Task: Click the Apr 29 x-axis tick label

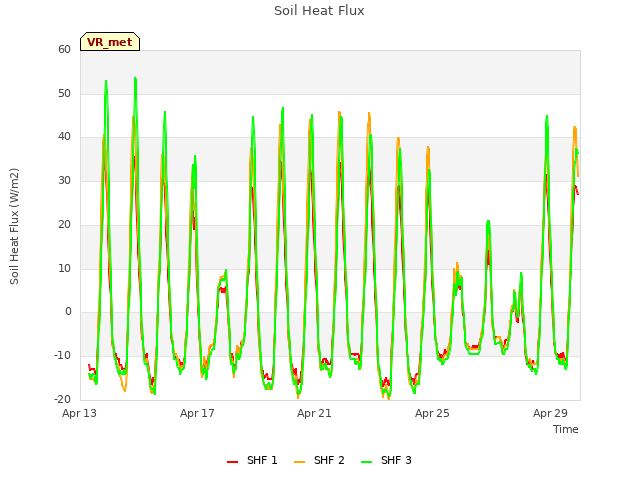Action: point(550,413)
